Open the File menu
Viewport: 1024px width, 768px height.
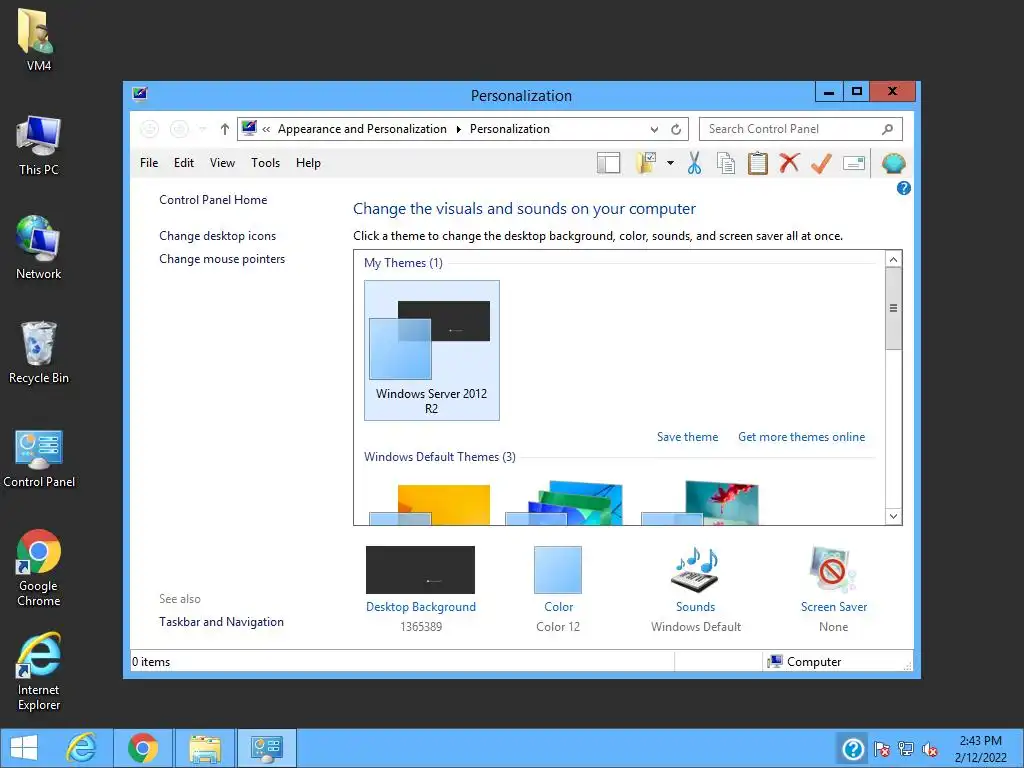149,163
